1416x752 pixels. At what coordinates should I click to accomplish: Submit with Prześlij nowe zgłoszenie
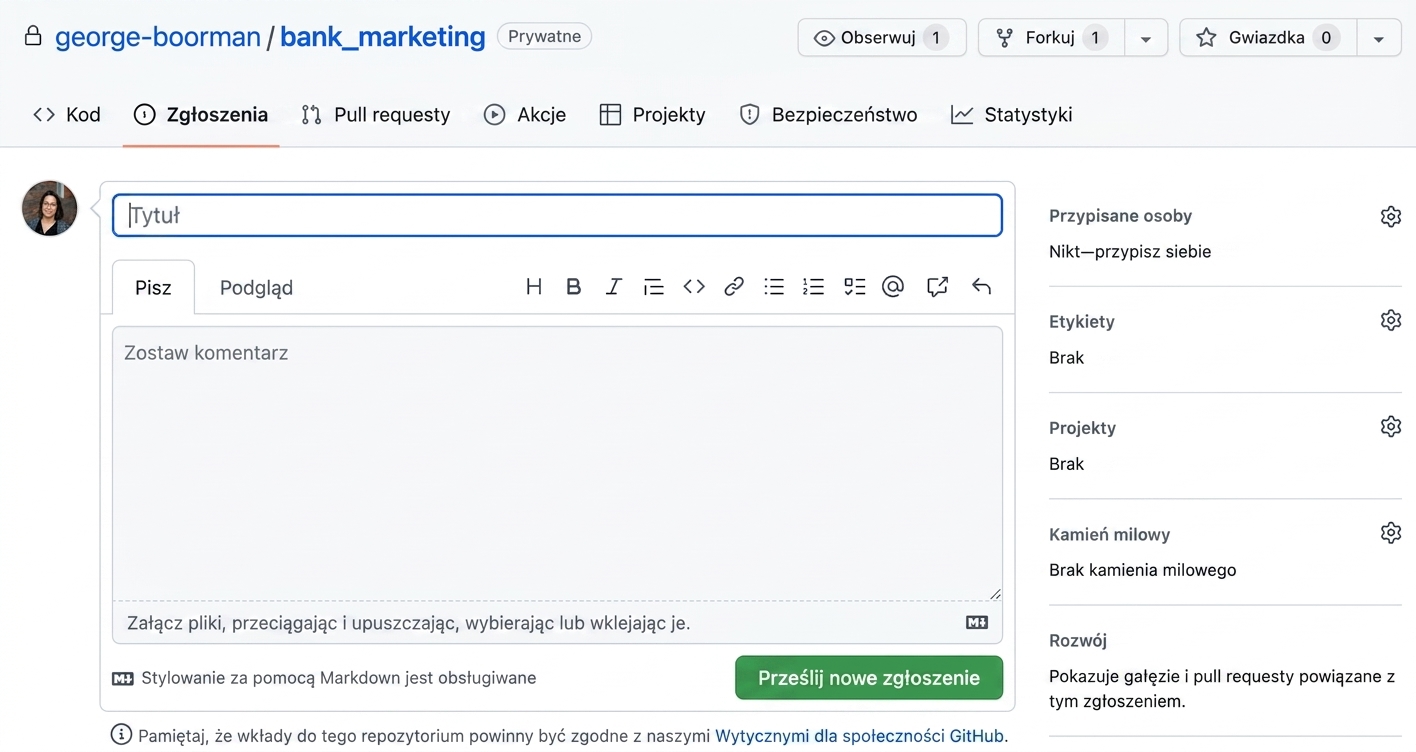click(x=869, y=677)
